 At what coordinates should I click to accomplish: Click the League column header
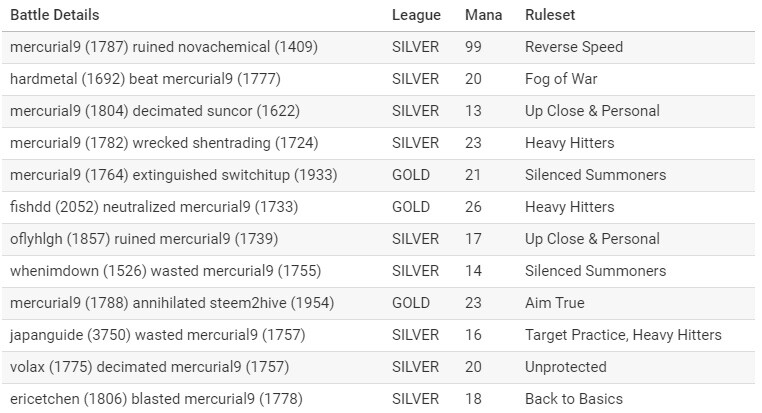point(416,15)
